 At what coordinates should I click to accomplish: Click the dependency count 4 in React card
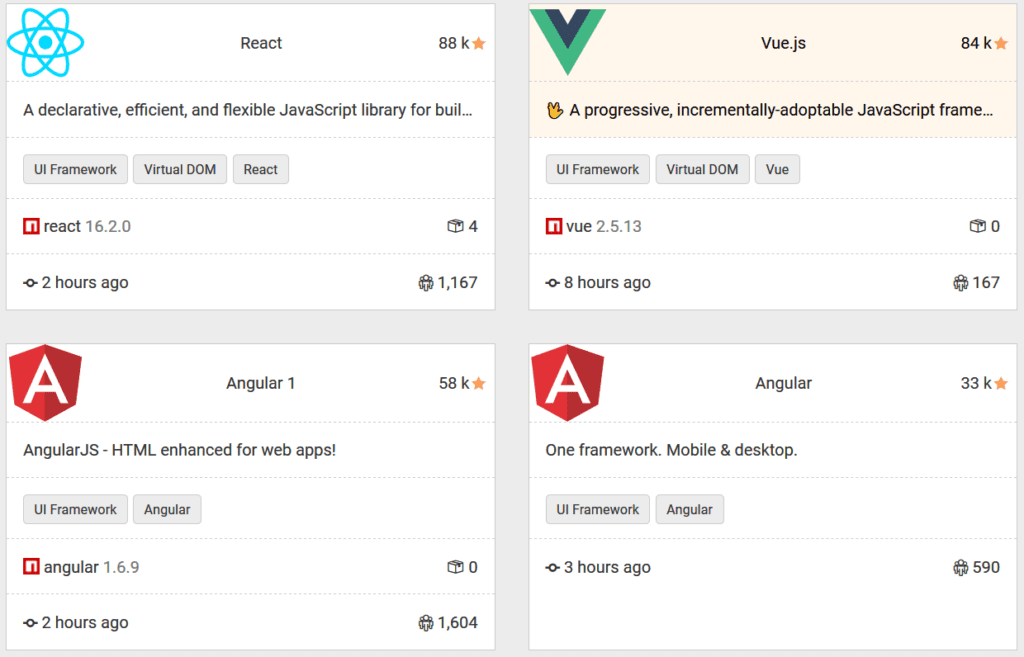tap(473, 227)
